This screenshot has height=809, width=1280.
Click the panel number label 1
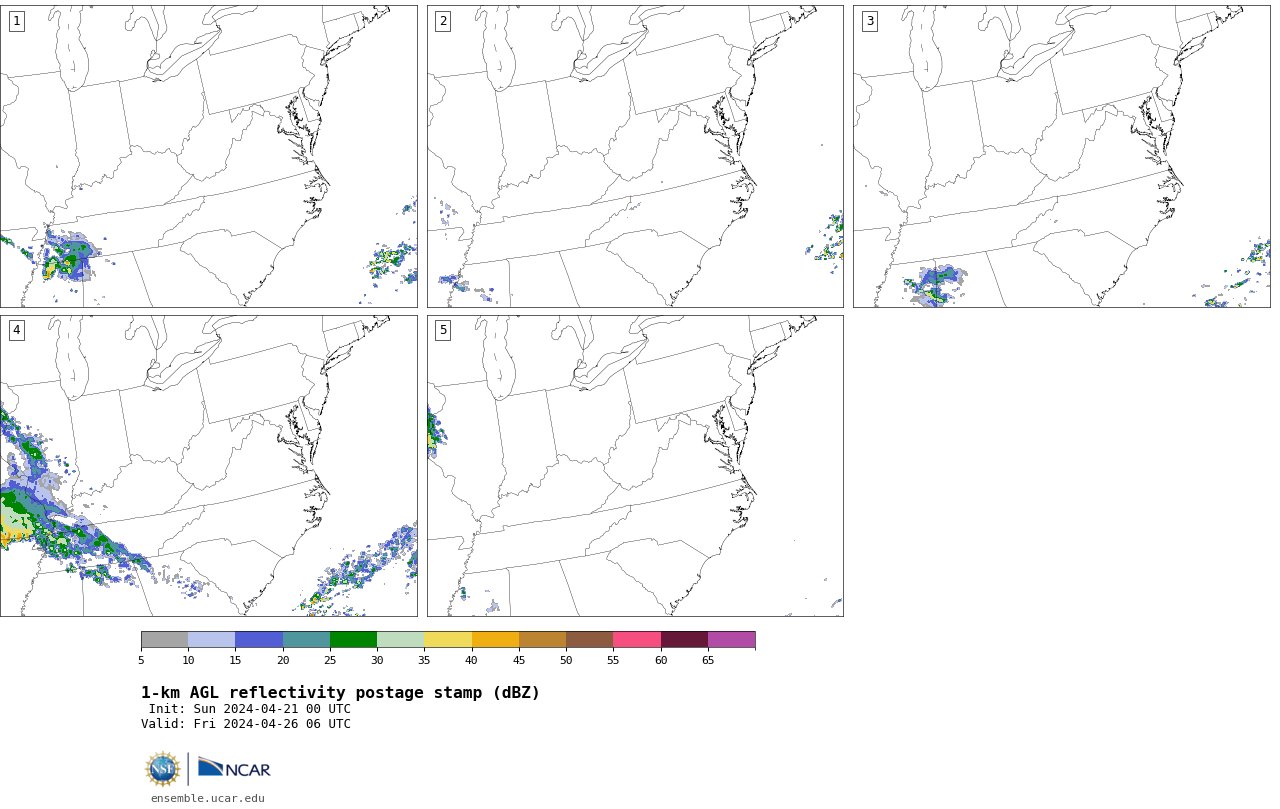[16, 21]
